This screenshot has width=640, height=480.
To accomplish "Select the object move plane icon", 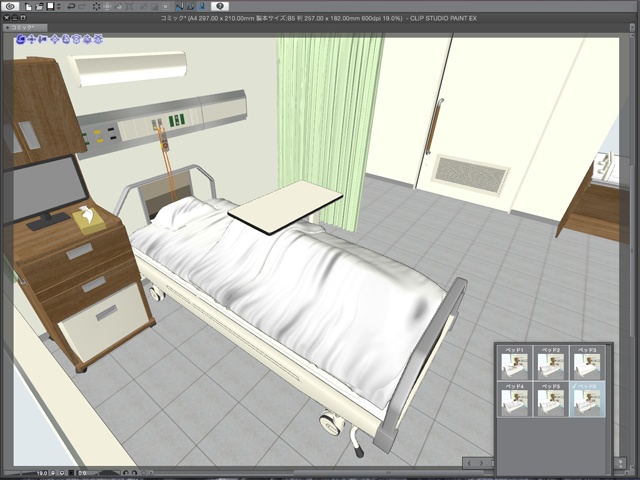I will pyautogui.click(x=55, y=39).
